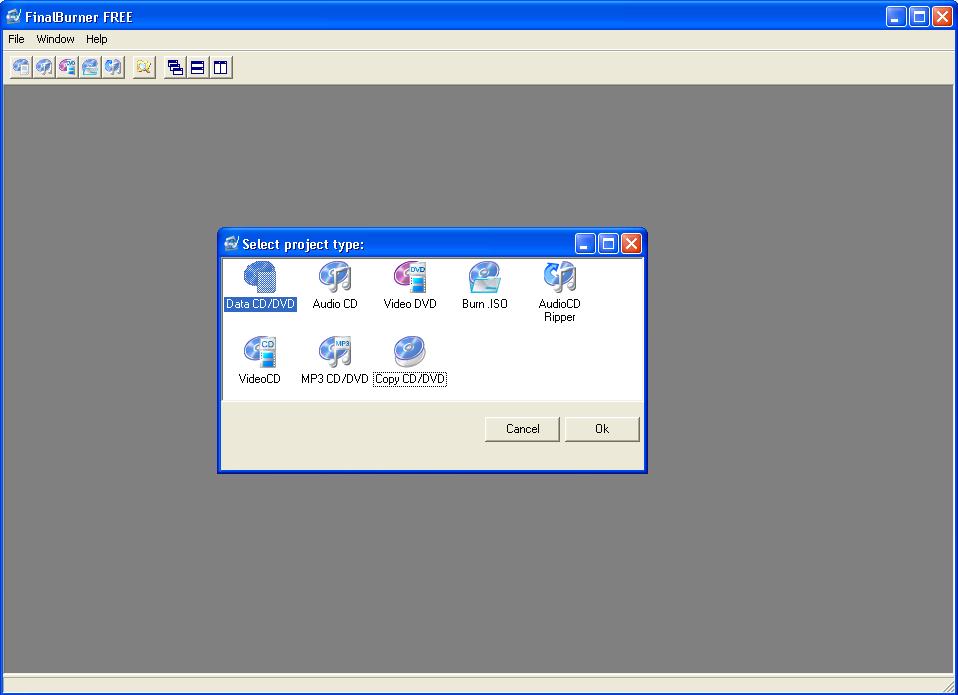Image resolution: width=958 pixels, height=695 pixels.
Task: Click the Audio CD toolbar icon
Action: pyautogui.click(x=44, y=67)
